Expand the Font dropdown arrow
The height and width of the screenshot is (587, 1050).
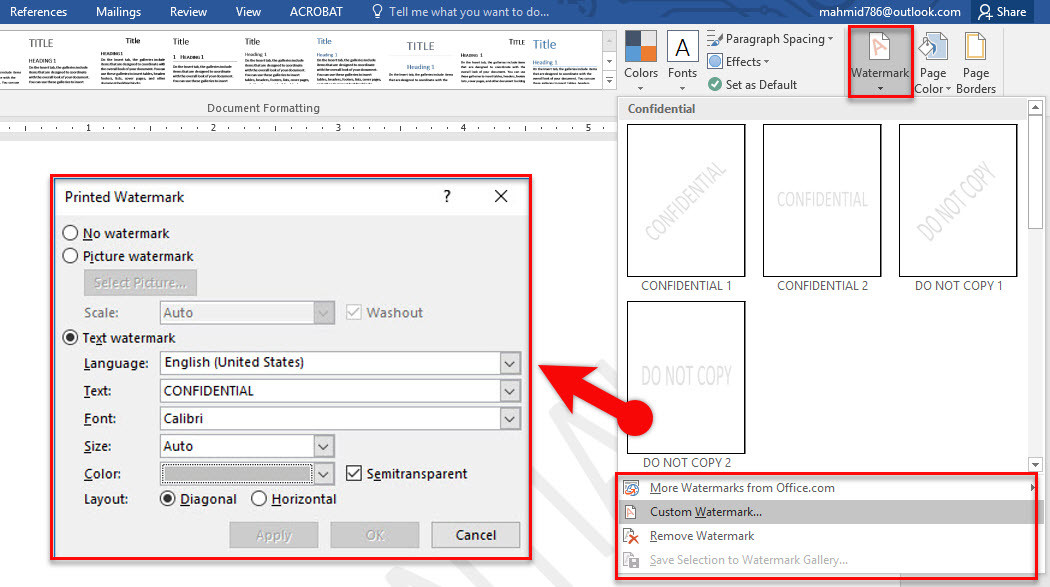[x=510, y=418]
